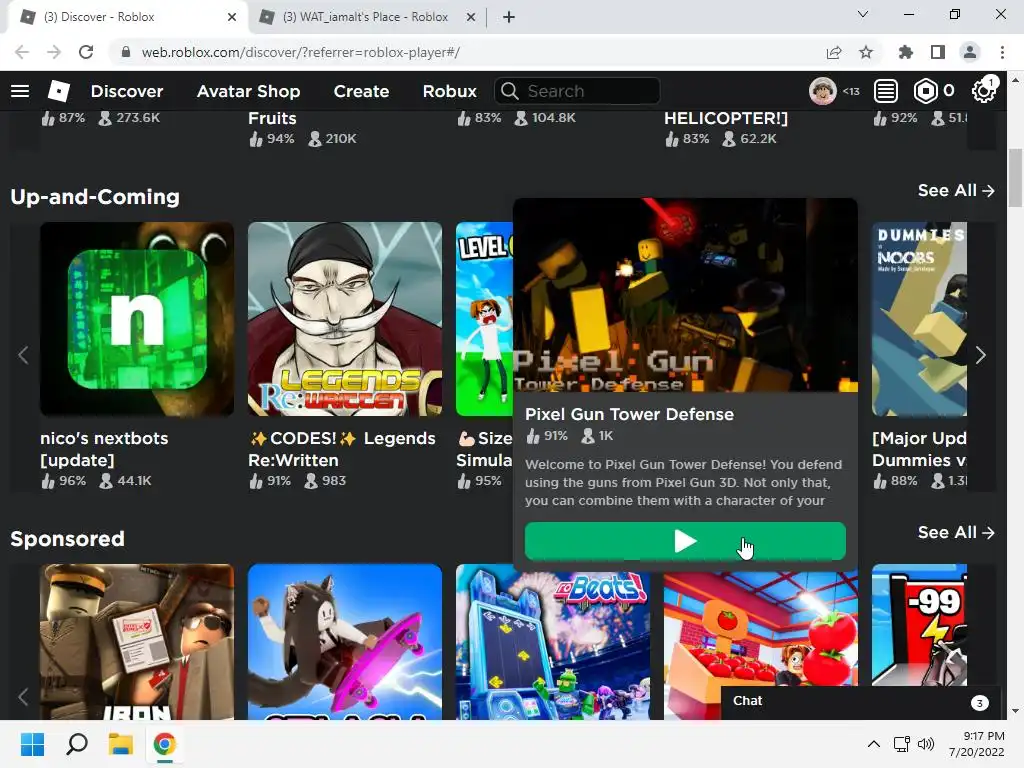The image size is (1024, 768).
Task: Open nico's nextbots game thumbnail
Action: click(137, 319)
